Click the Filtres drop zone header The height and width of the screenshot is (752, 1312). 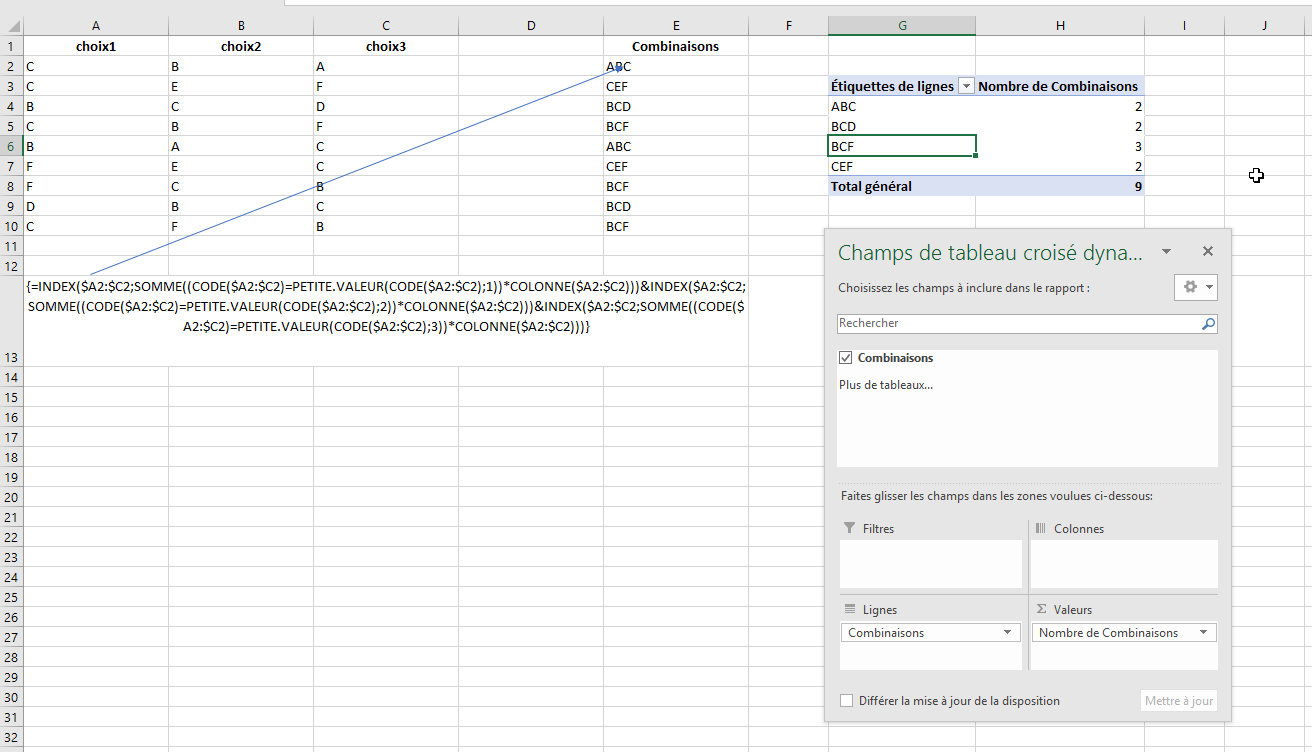pos(869,528)
